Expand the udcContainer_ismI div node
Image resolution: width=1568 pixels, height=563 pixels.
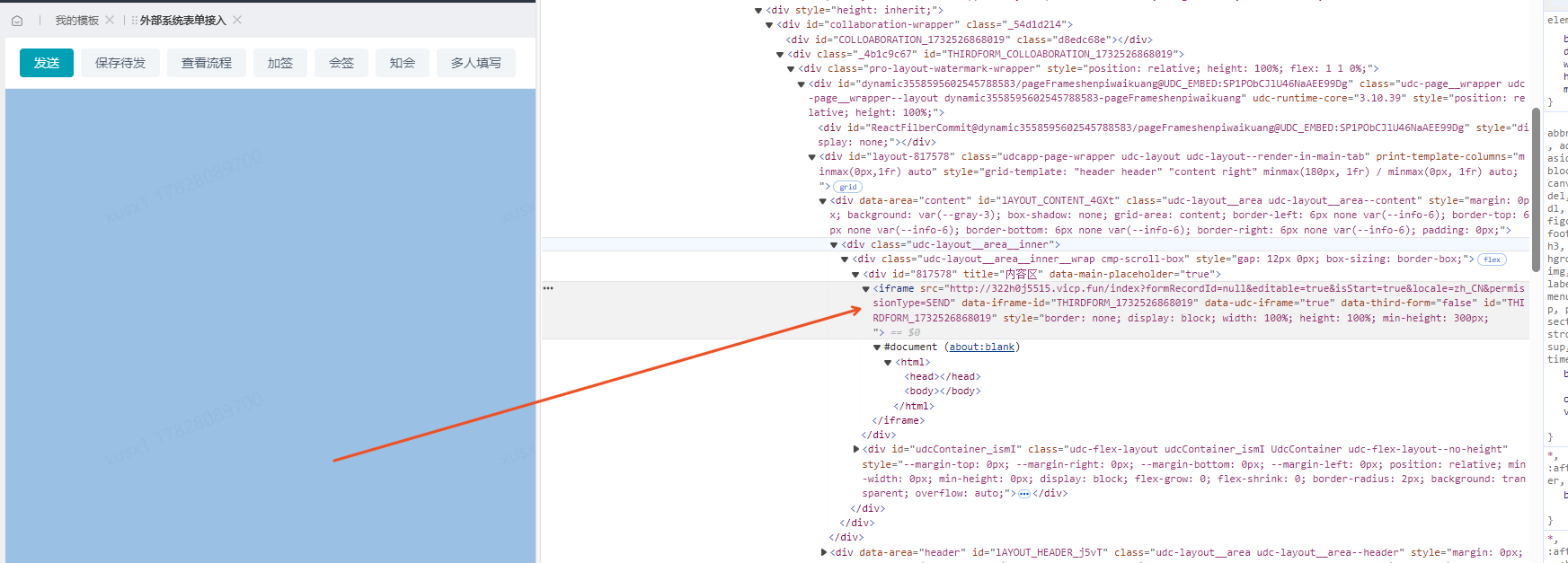coord(855,450)
